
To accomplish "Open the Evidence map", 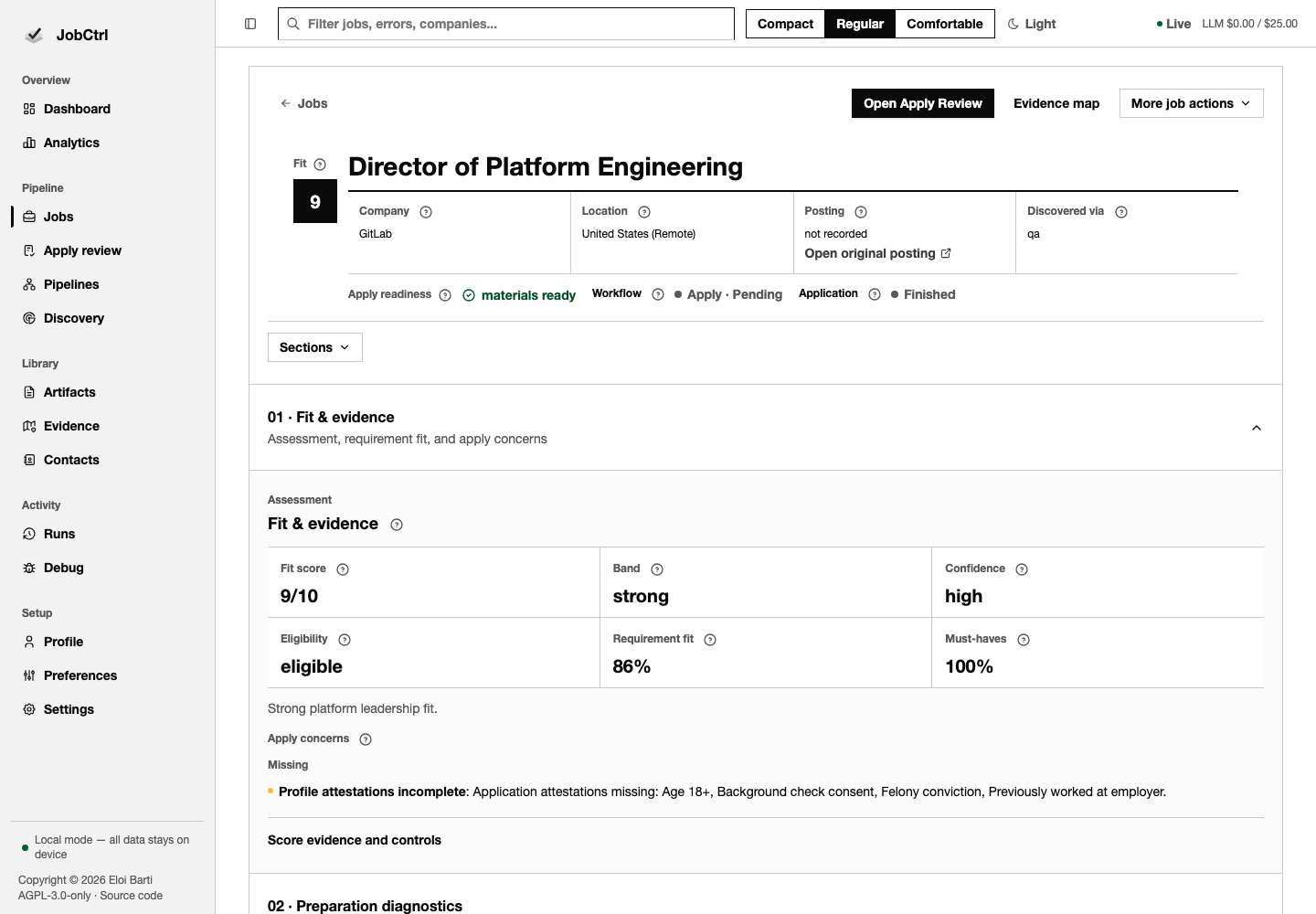I will pos(1056,103).
